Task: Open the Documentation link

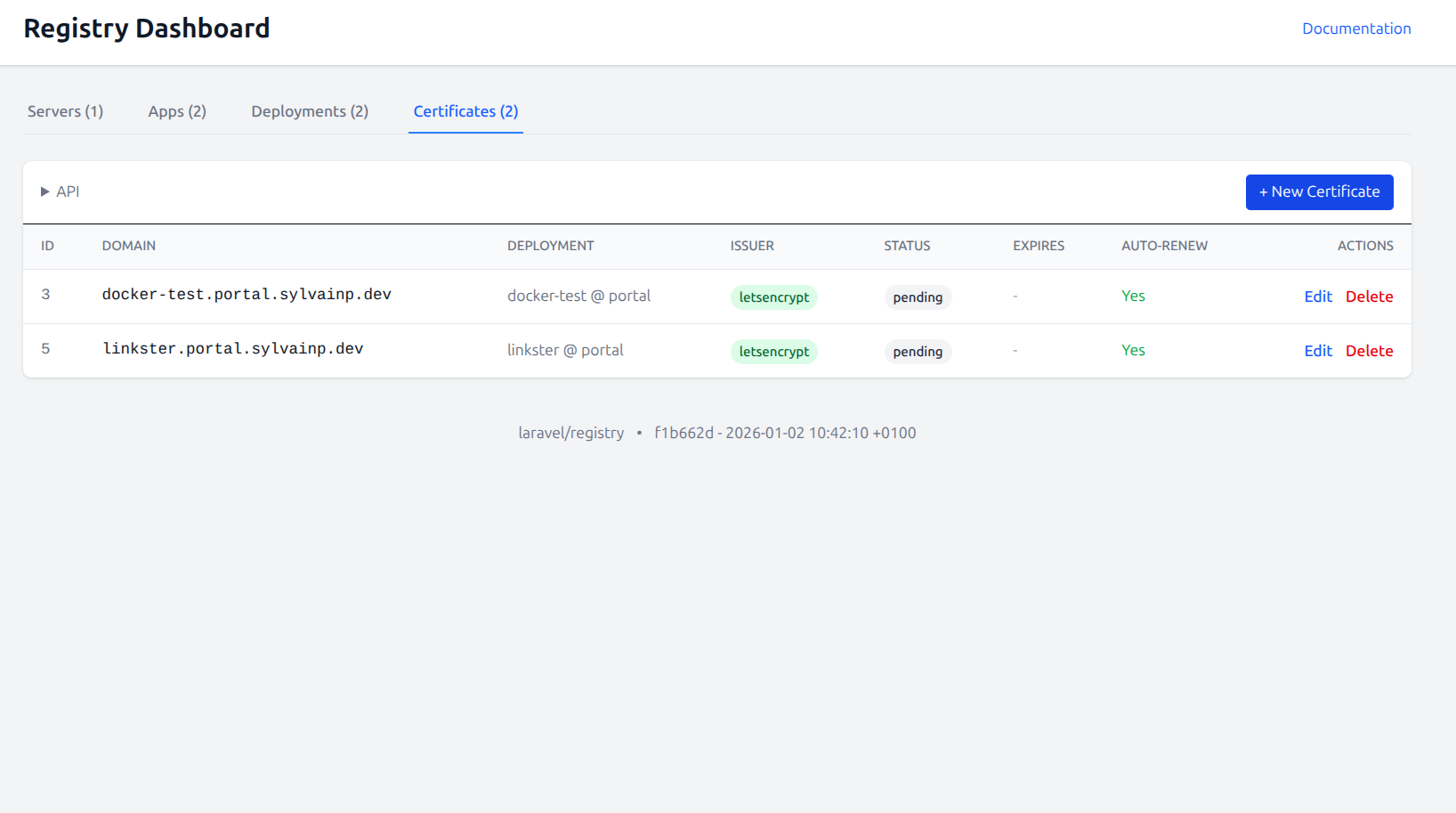Action: coord(1355,28)
